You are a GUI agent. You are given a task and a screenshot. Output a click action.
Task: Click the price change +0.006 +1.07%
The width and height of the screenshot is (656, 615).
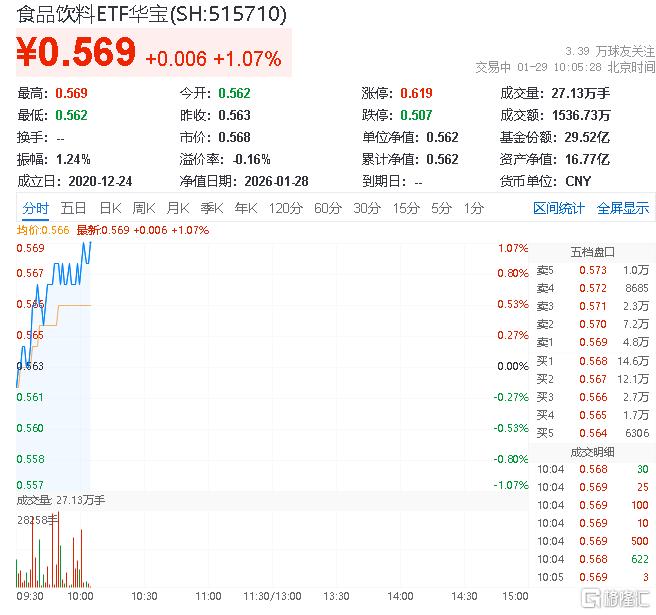click(x=213, y=59)
